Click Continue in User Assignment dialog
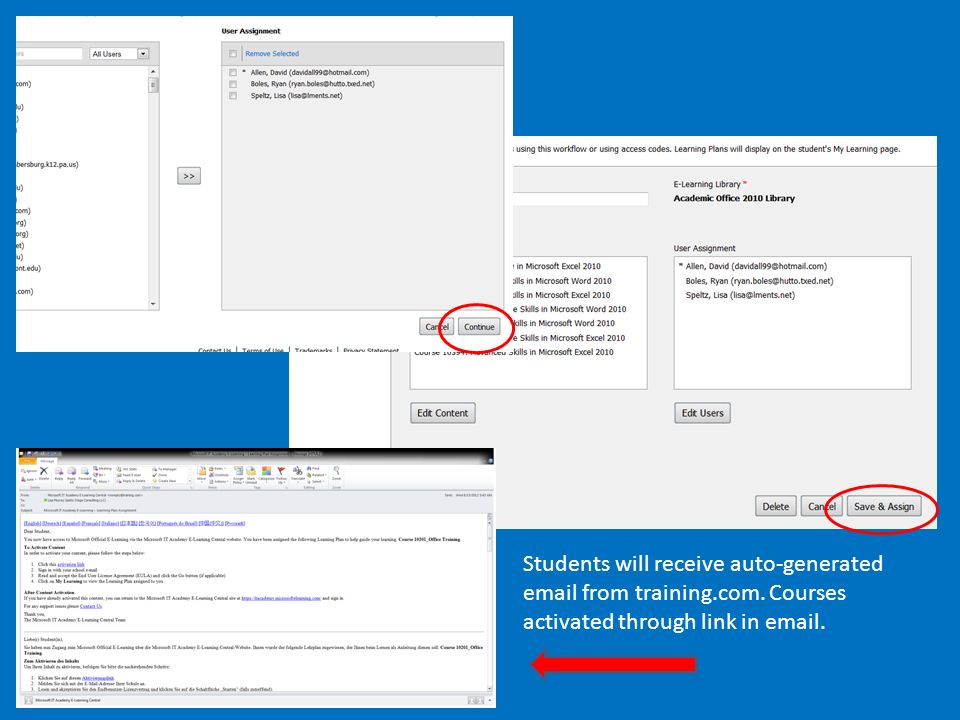The height and width of the screenshot is (720, 960). tap(479, 327)
